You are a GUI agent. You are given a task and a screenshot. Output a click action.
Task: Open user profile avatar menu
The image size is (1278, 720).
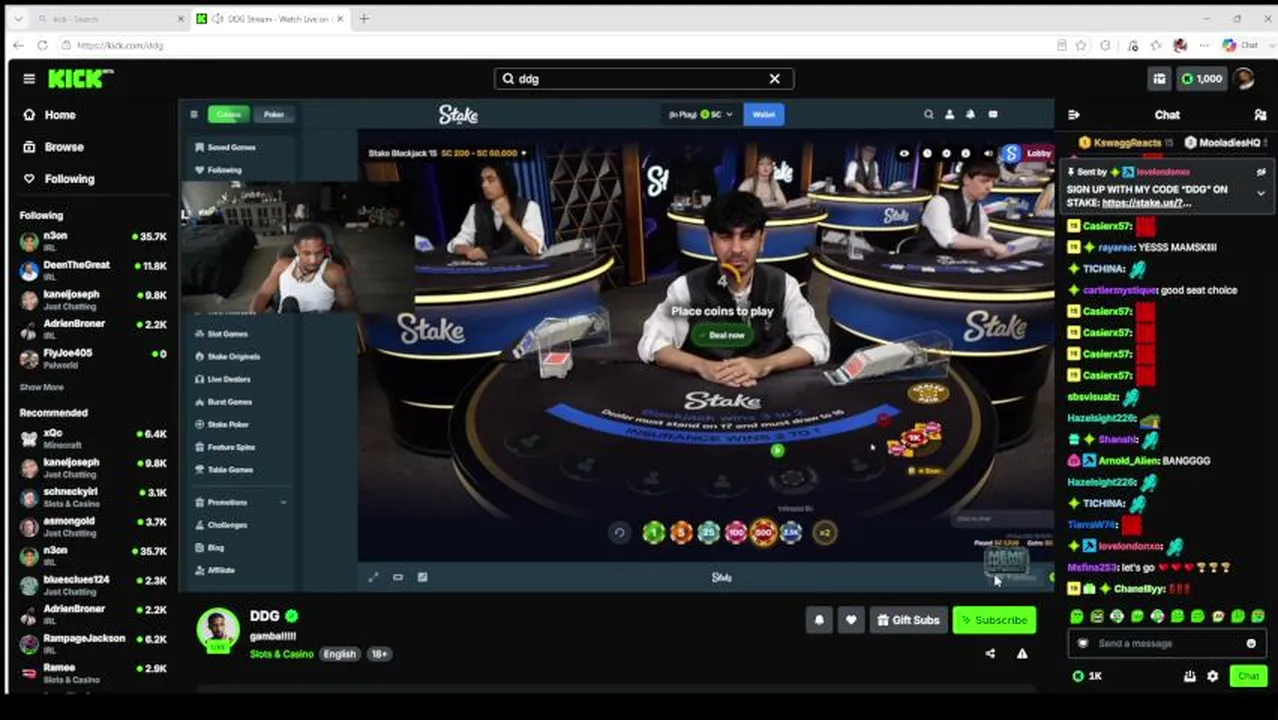click(x=1244, y=79)
